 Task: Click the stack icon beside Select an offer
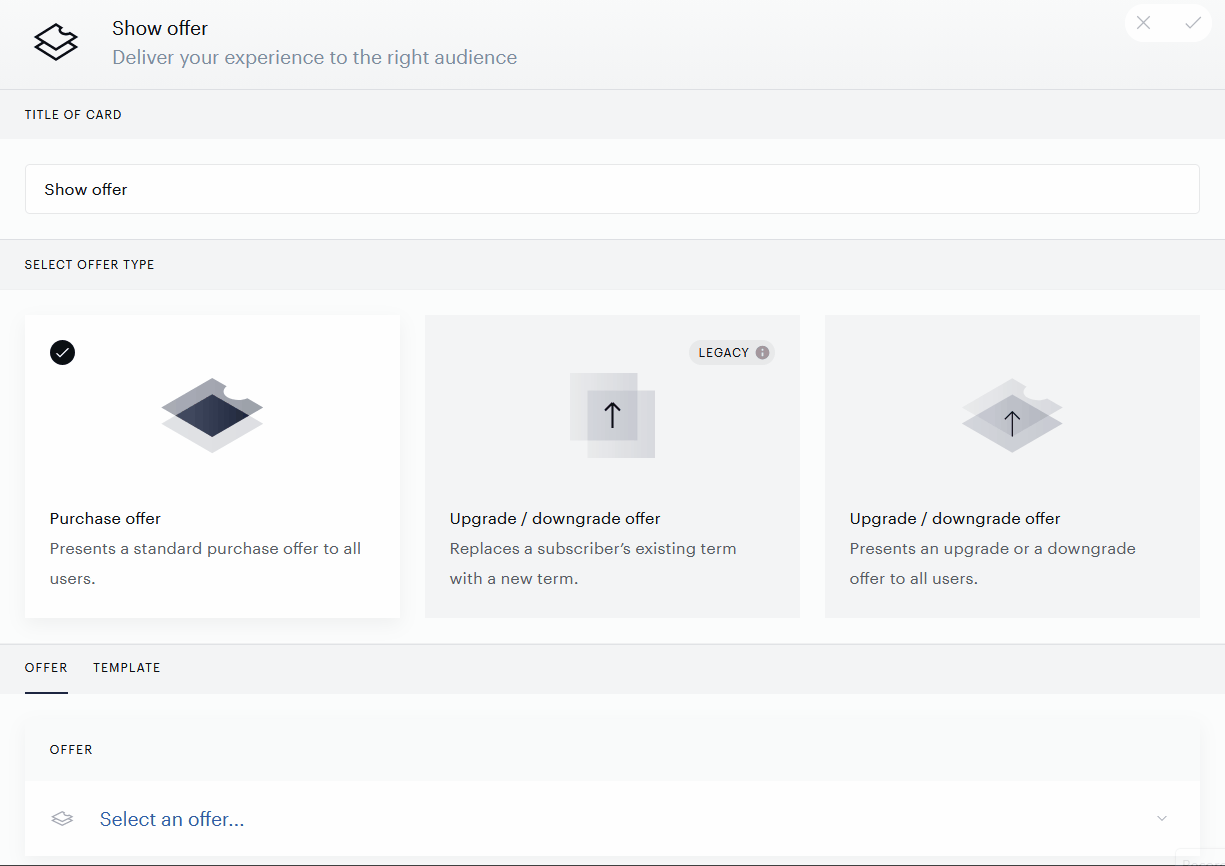point(62,819)
